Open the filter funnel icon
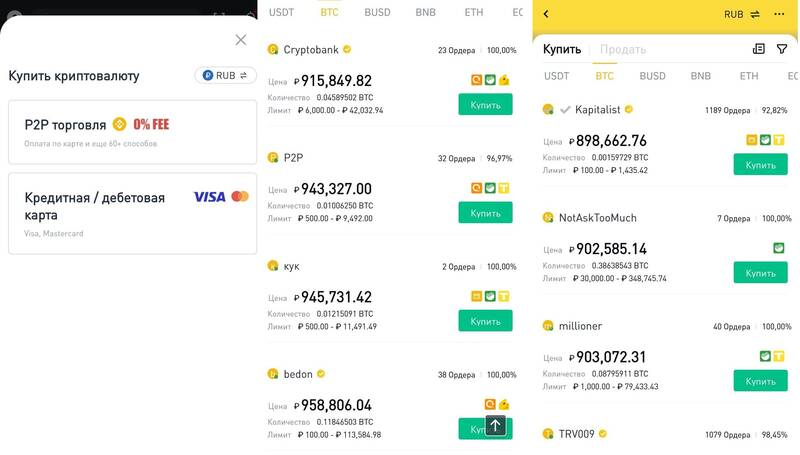The width and height of the screenshot is (800, 455). coord(782,48)
